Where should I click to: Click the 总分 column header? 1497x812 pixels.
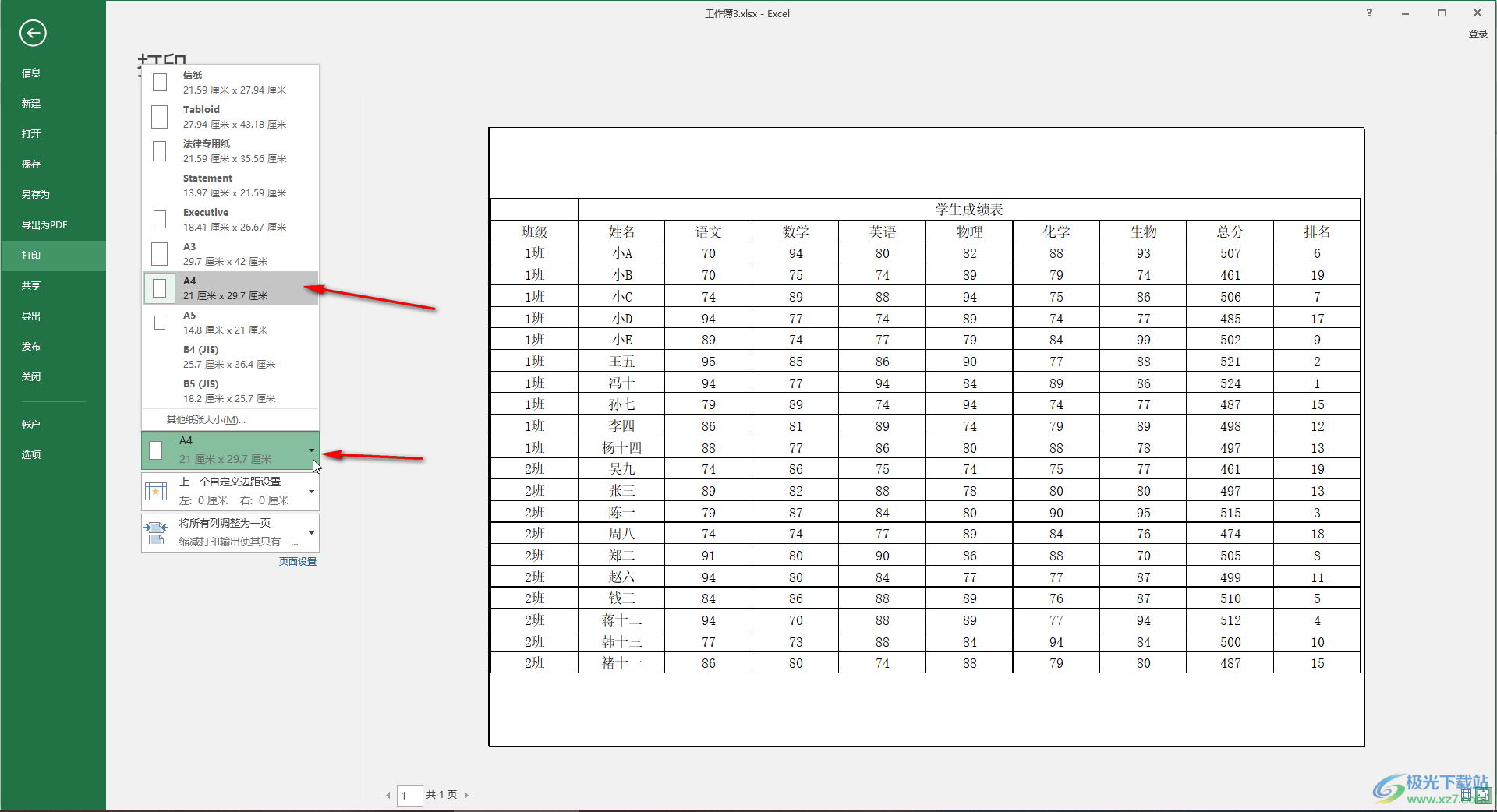1230,231
